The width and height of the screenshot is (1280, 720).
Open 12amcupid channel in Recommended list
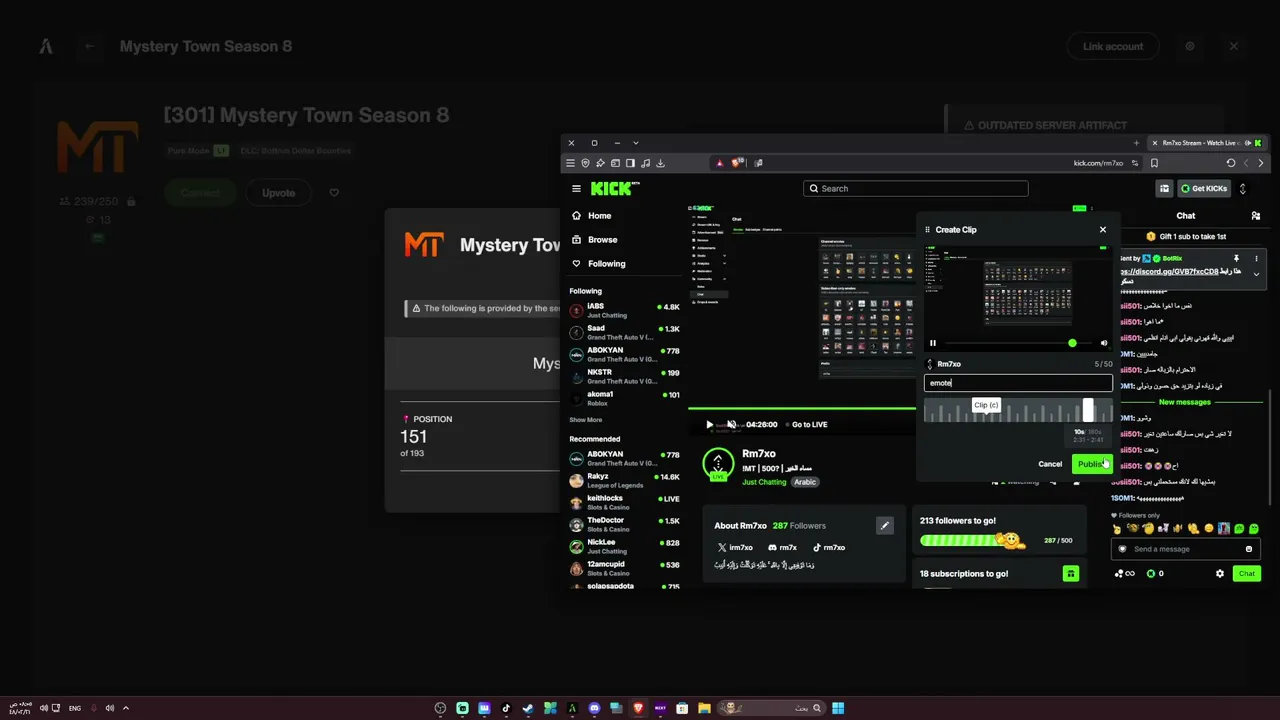tap(625, 569)
